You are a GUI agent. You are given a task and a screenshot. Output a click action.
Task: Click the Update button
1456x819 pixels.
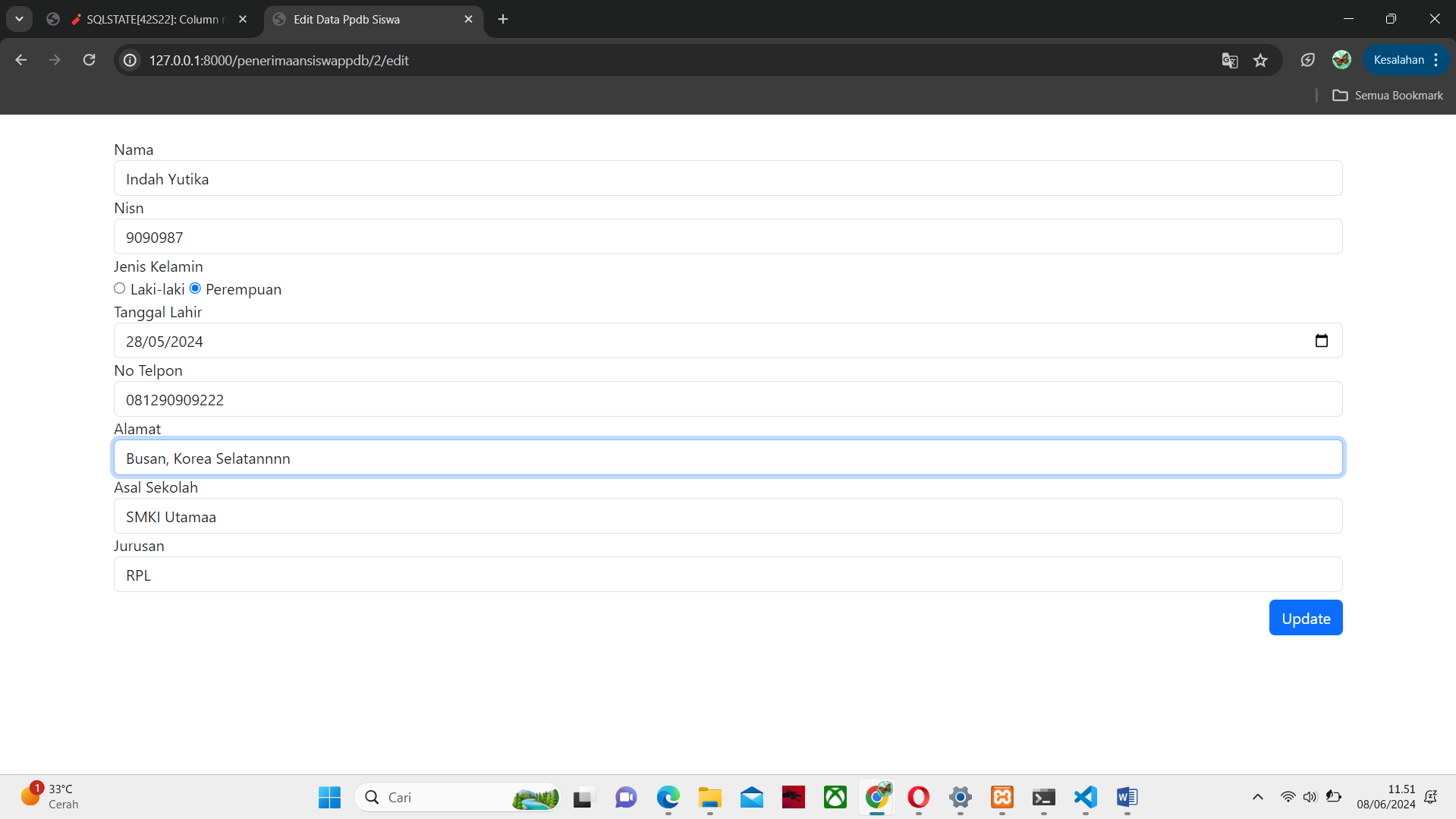pyautogui.click(x=1305, y=618)
